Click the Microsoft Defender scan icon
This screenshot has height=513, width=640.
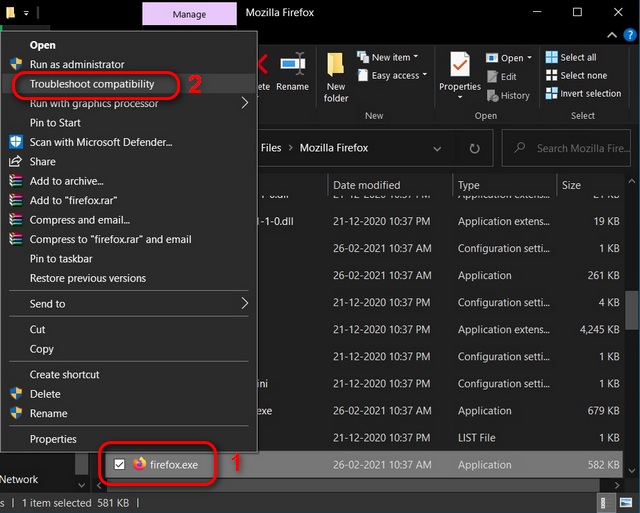[x=16, y=142]
